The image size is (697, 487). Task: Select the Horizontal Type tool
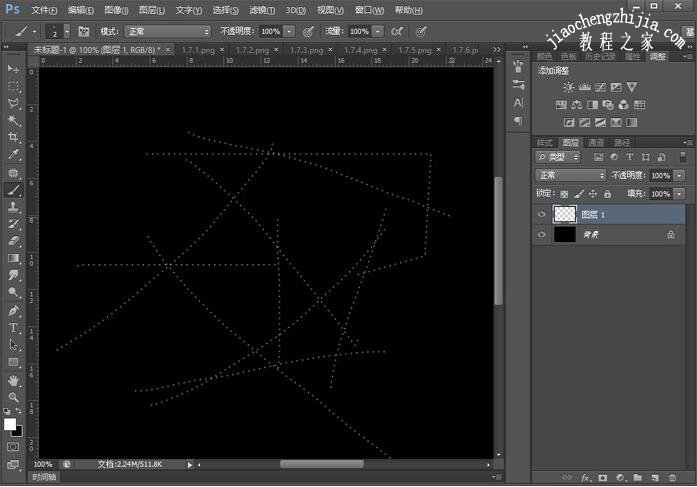point(14,327)
